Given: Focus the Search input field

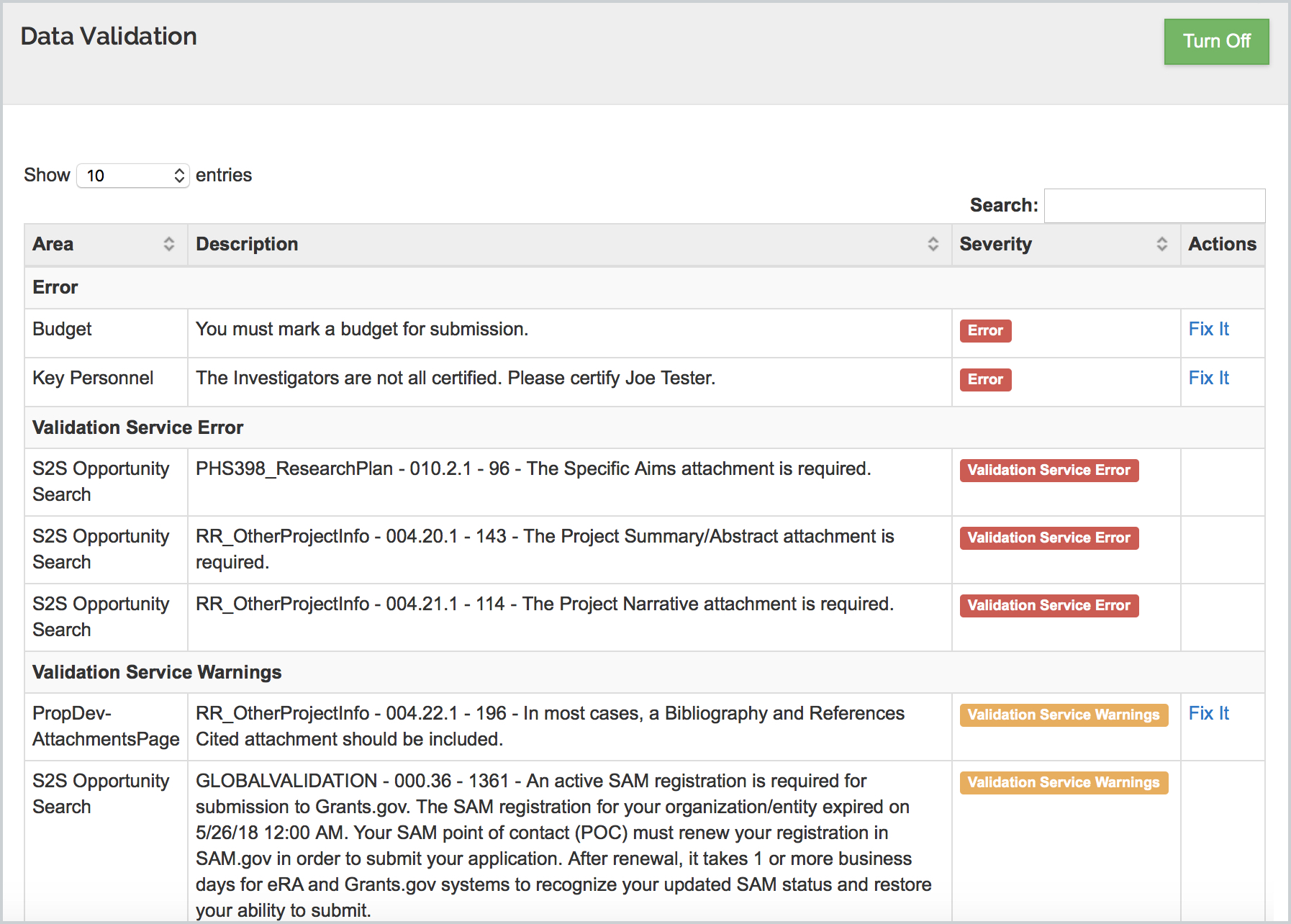Looking at the screenshot, I should [1154, 206].
